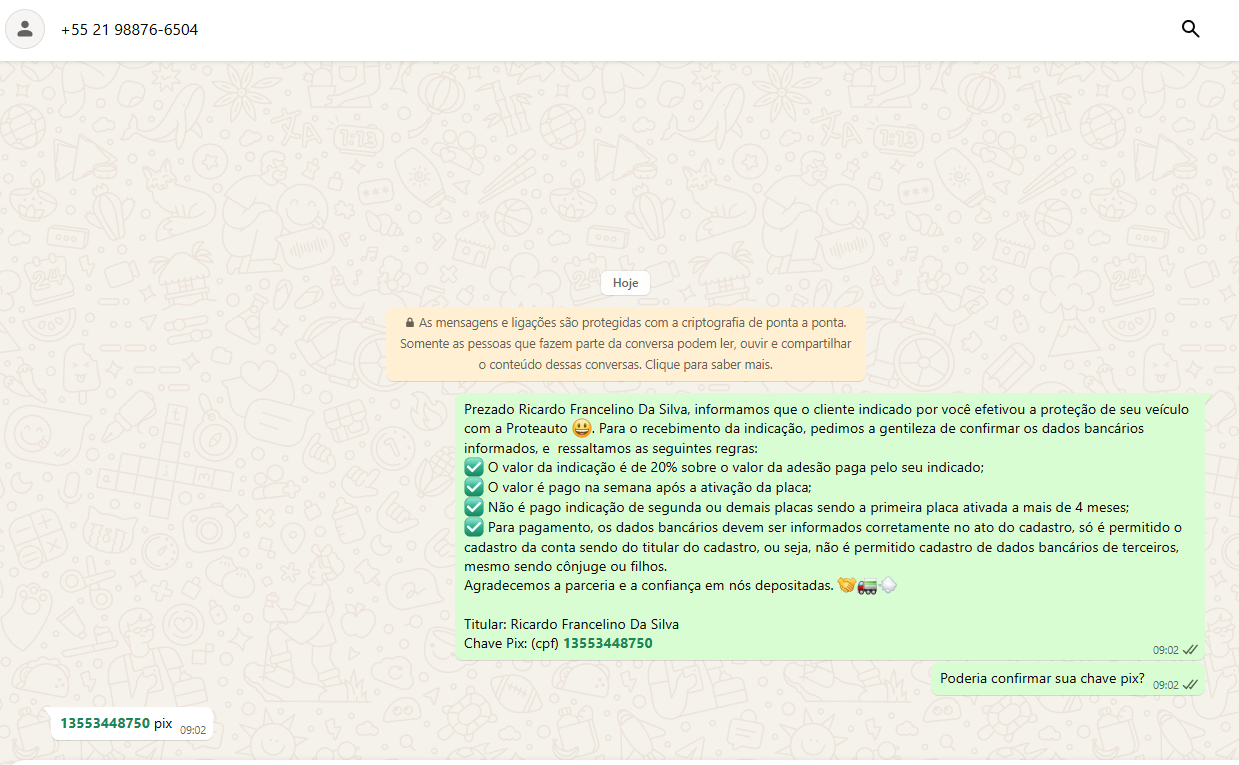Click the 09:02 timestamp on received message
This screenshot has width=1239, height=765.
click(x=193, y=730)
